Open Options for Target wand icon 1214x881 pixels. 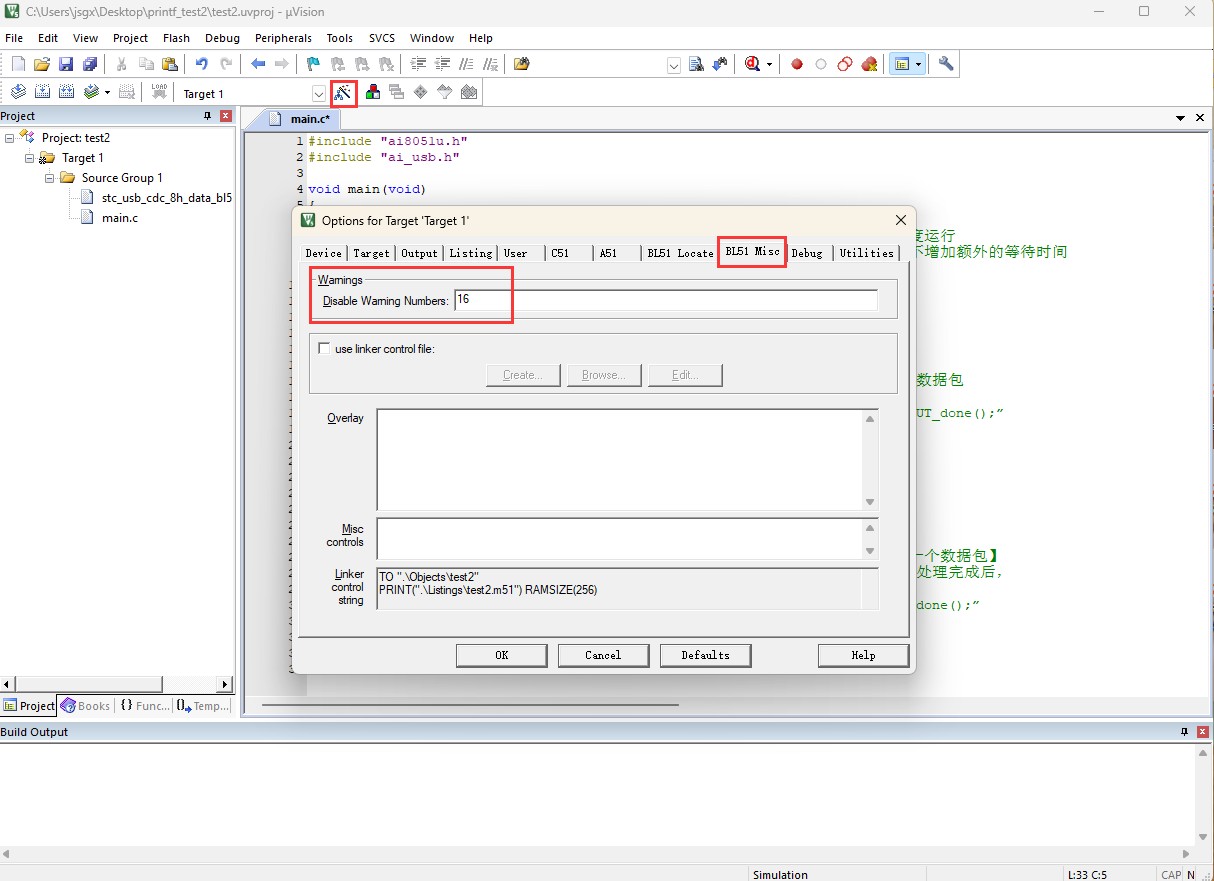click(344, 93)
